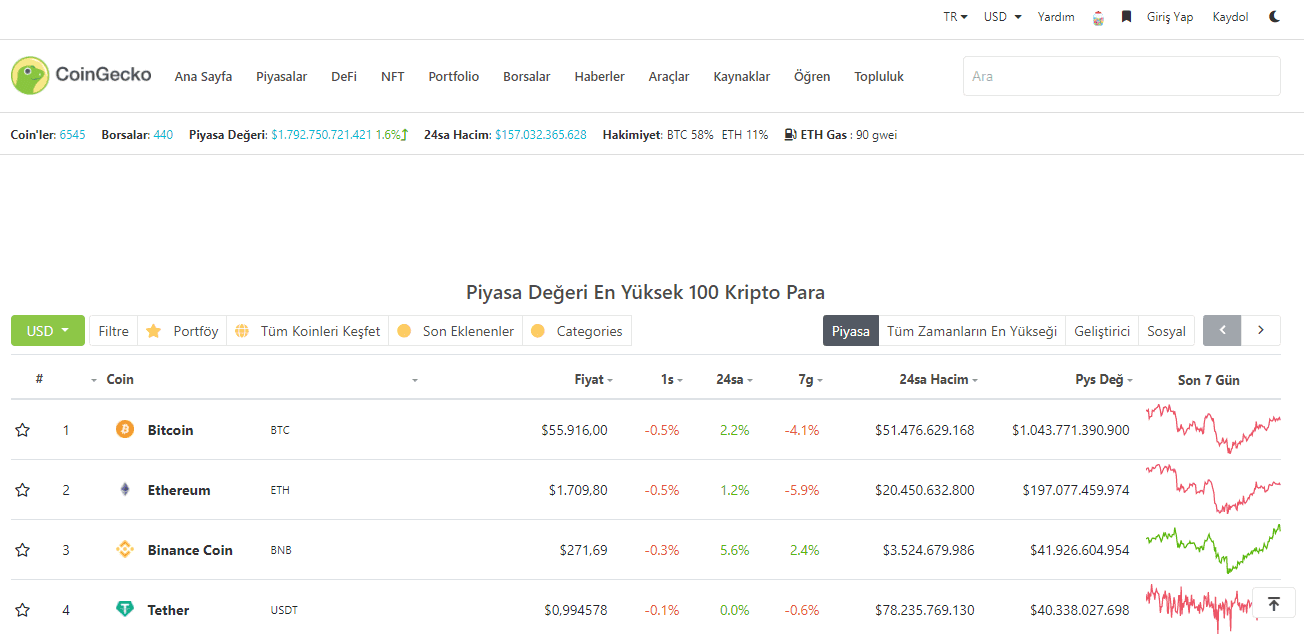This screenshot has width=1304, height=639.
Task: Open the Piyasalar menu
Action: (x=281, y=76)
